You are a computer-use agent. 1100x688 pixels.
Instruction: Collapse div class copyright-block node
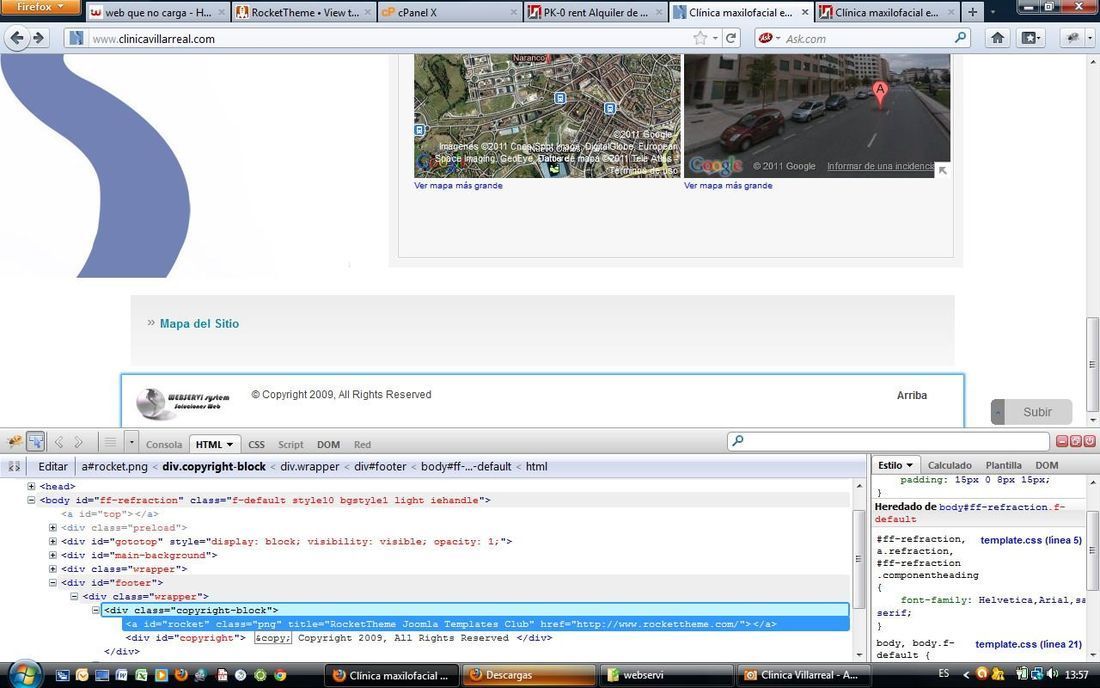tap(95, 610)
